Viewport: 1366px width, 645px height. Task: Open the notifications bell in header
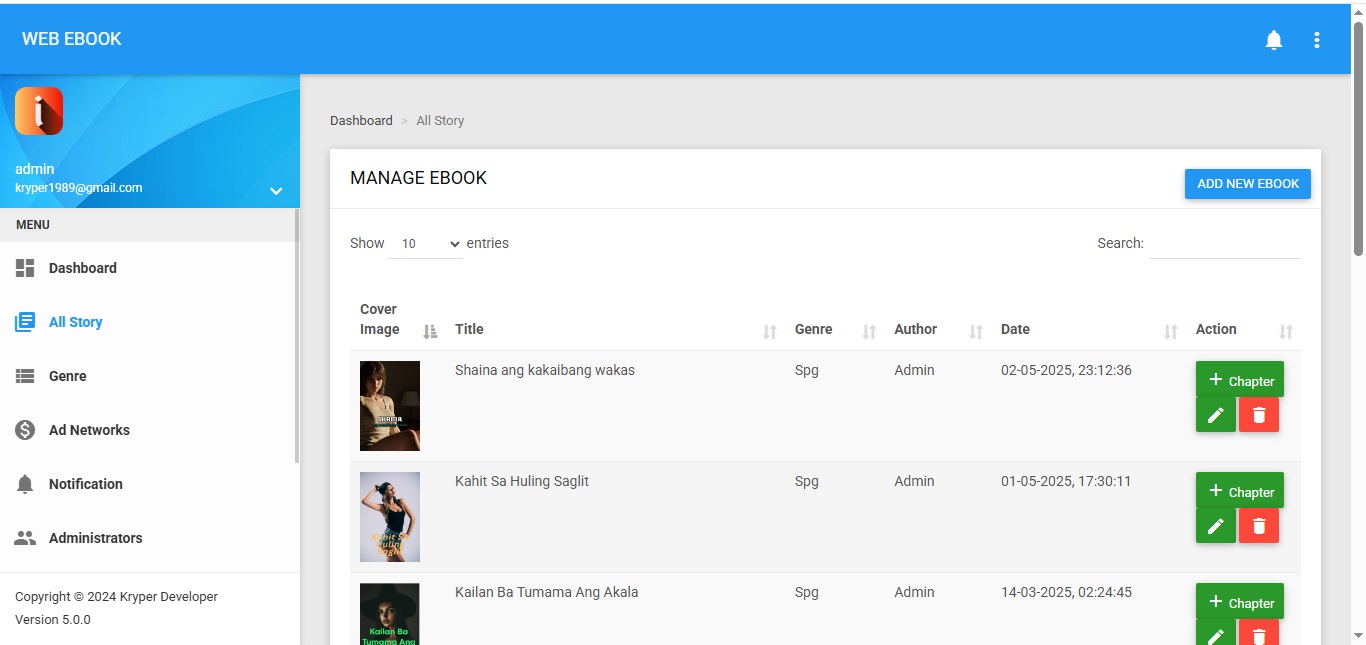click(1273, 40)
